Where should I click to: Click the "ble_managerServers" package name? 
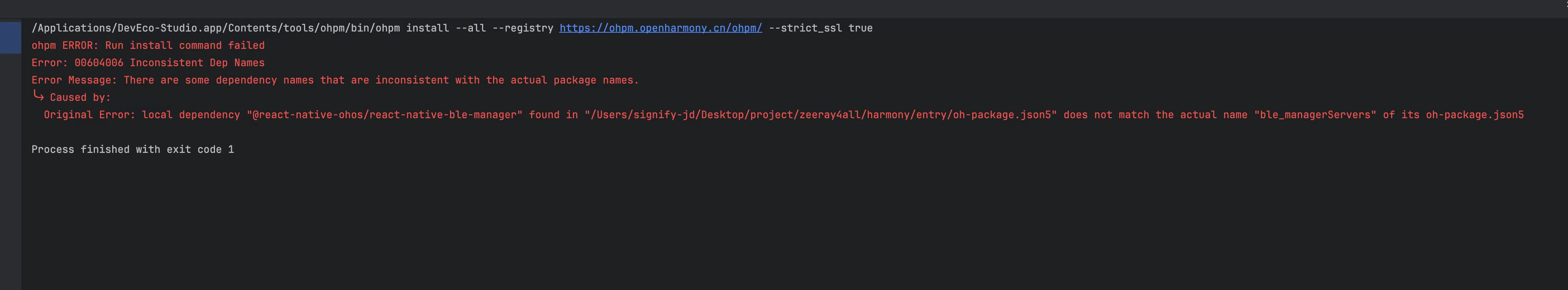click(x=1315, y=115)
